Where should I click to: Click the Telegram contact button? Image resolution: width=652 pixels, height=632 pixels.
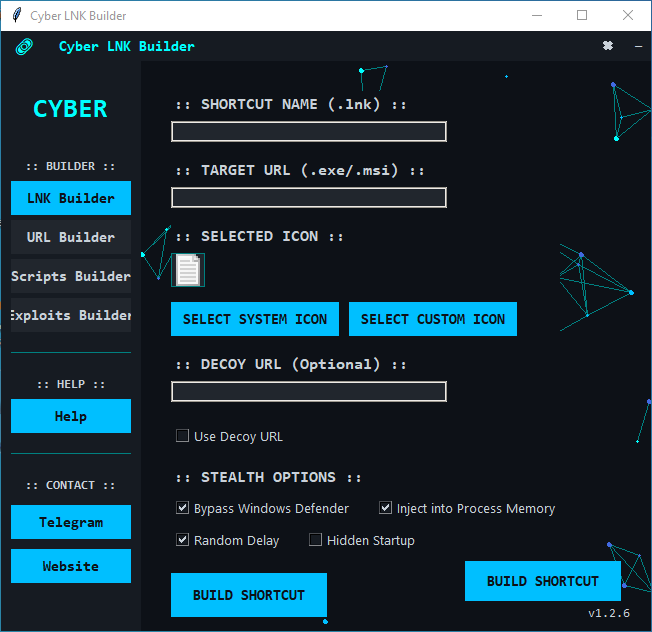click(71, 522)
